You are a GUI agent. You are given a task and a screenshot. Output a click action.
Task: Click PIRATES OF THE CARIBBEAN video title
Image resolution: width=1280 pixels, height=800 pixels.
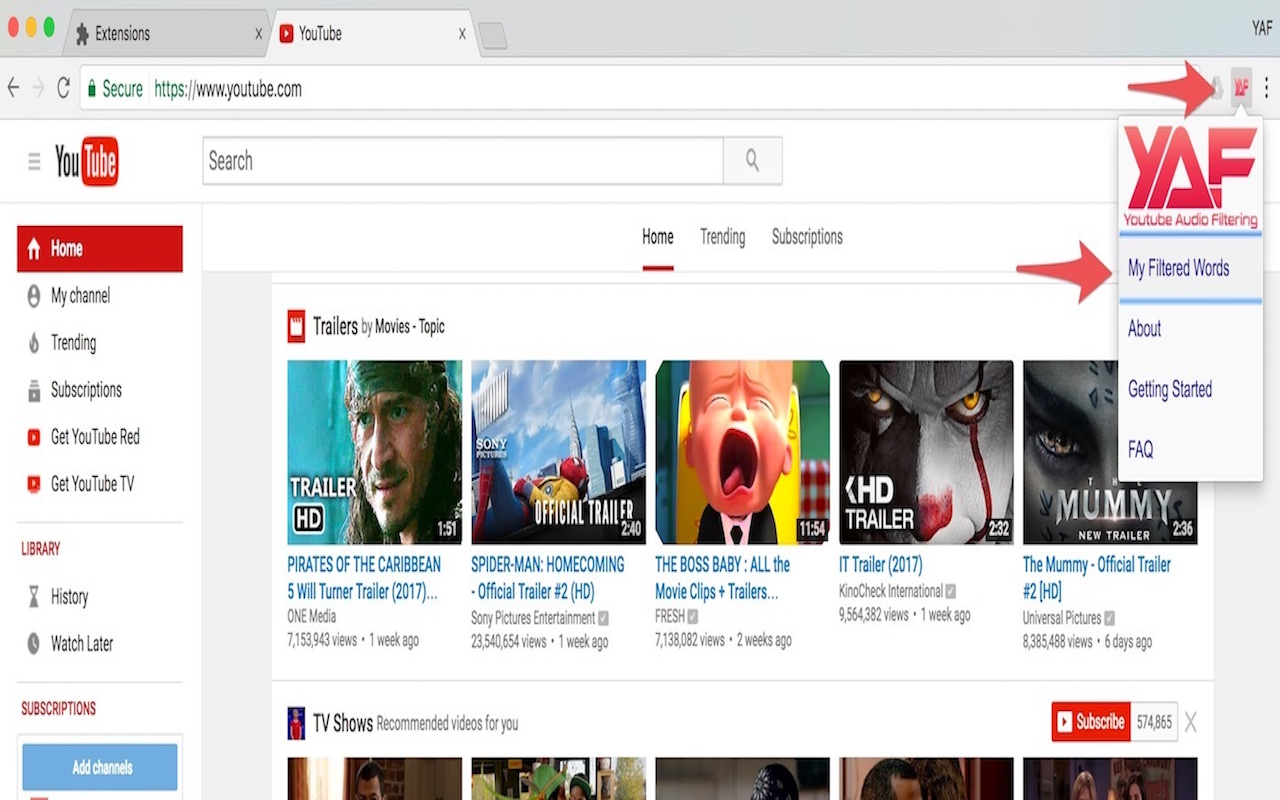(364, 578)
